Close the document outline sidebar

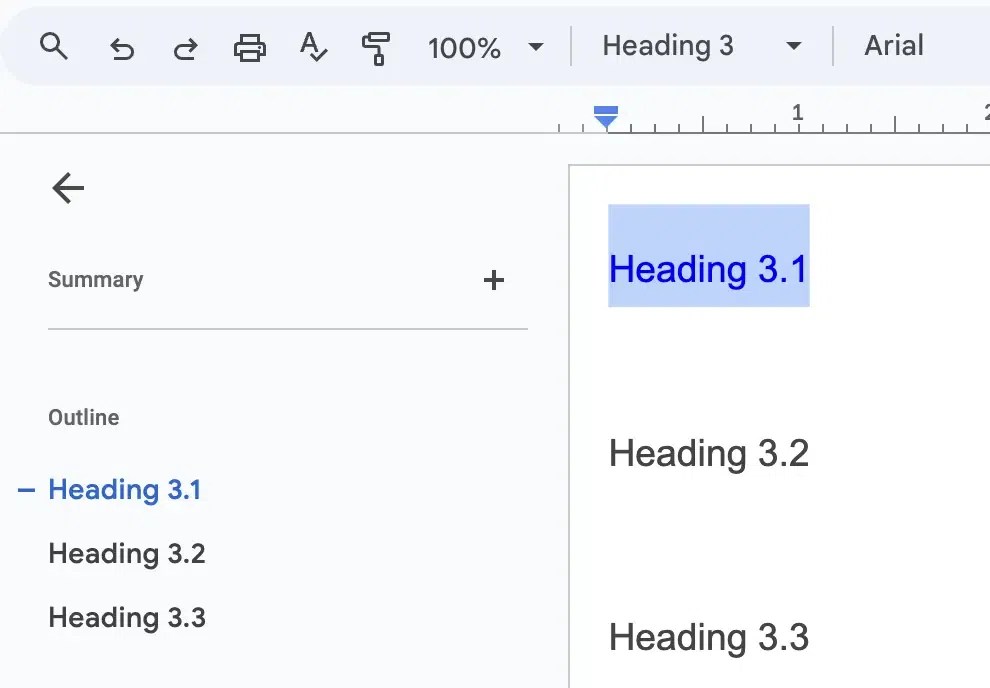coord(67,188)
